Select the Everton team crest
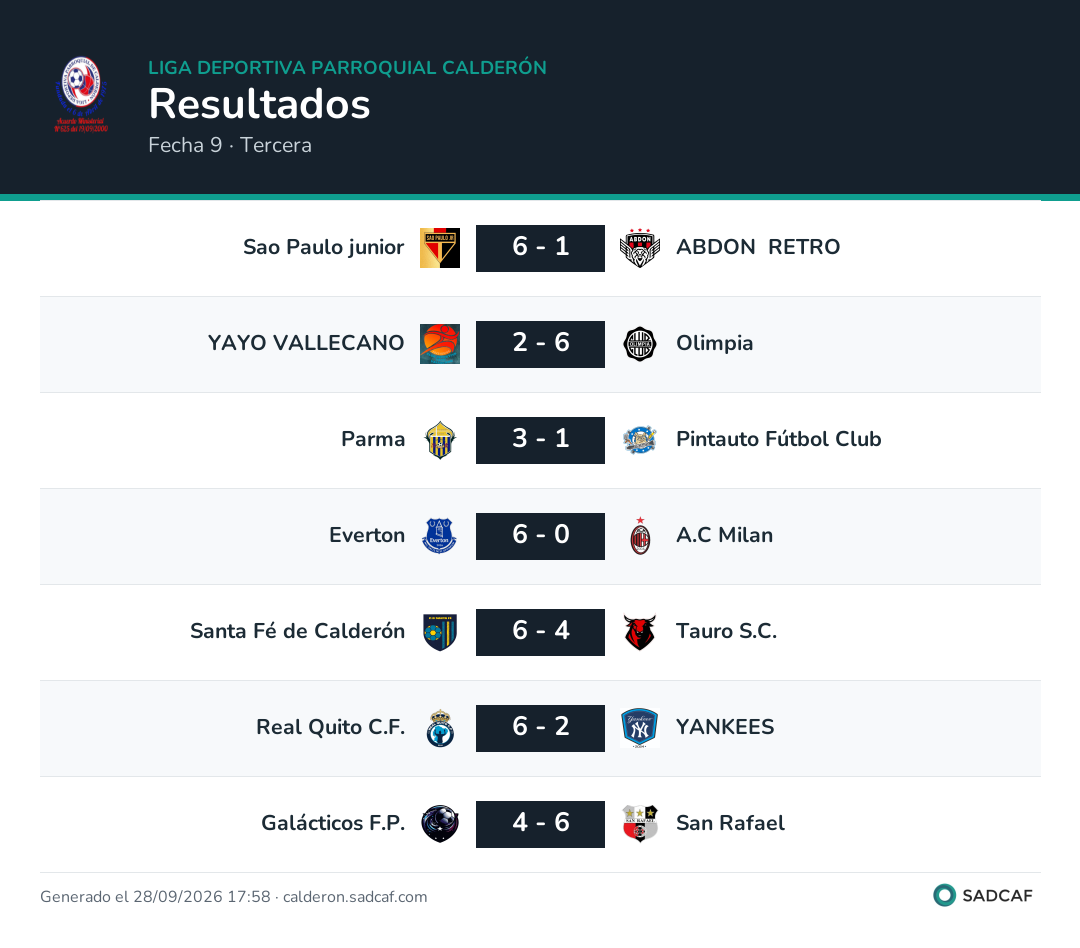Viewport: 1080px width, 948px height. tap(439, 536)
